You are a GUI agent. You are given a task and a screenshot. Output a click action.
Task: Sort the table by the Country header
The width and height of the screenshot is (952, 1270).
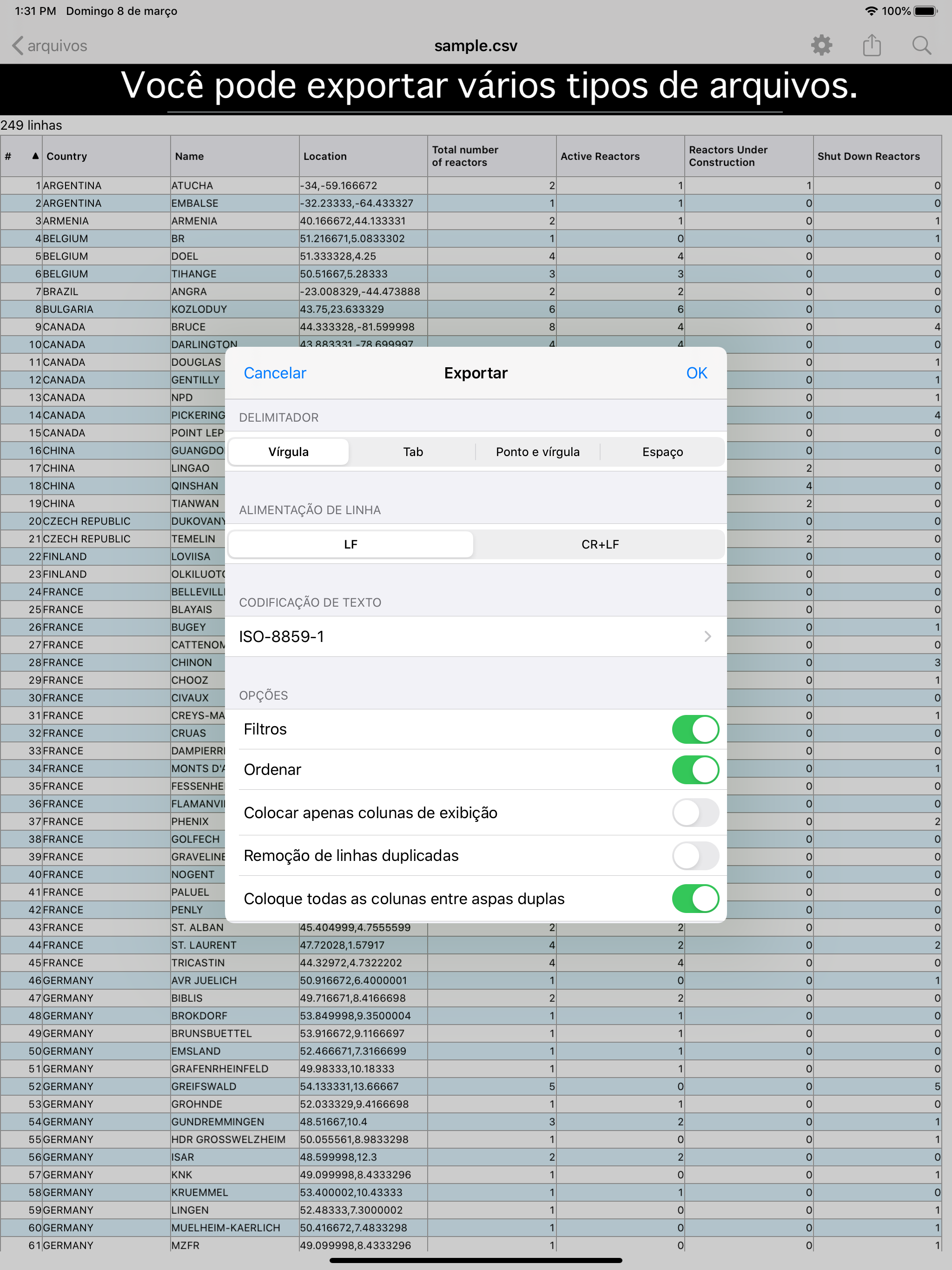pyautogui.click(x=67, y=156)
